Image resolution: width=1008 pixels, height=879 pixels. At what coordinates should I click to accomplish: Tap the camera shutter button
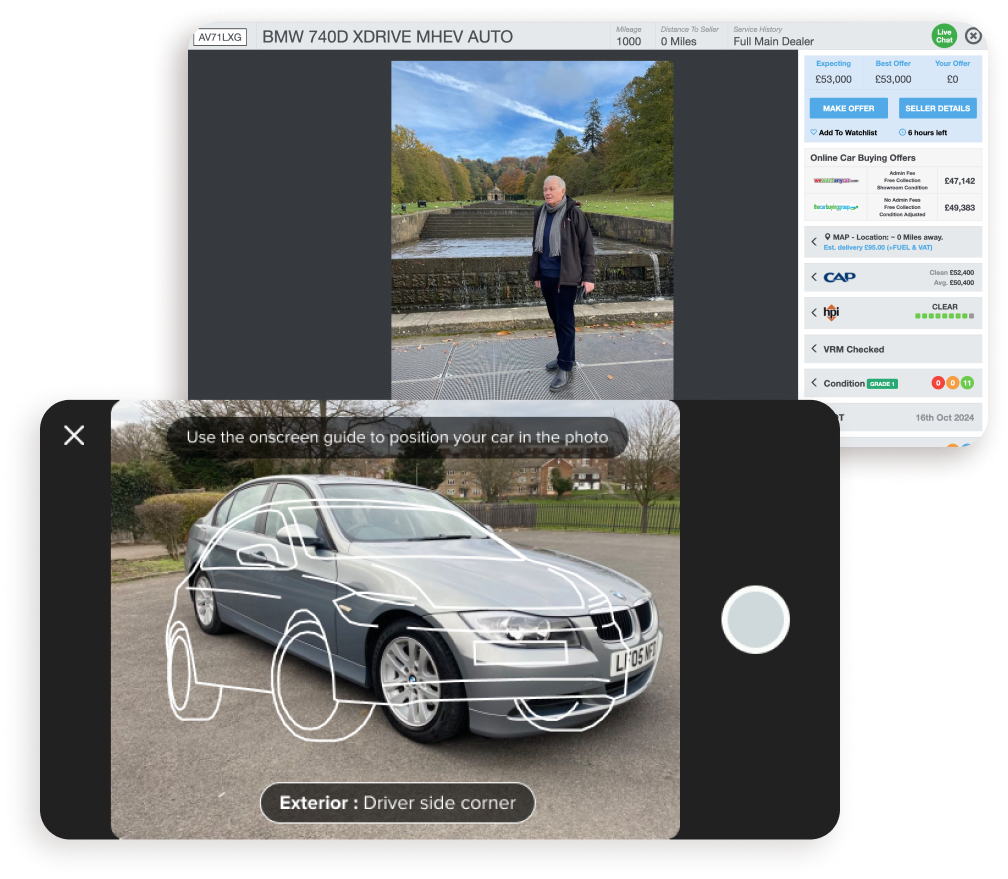pos(755,620)
